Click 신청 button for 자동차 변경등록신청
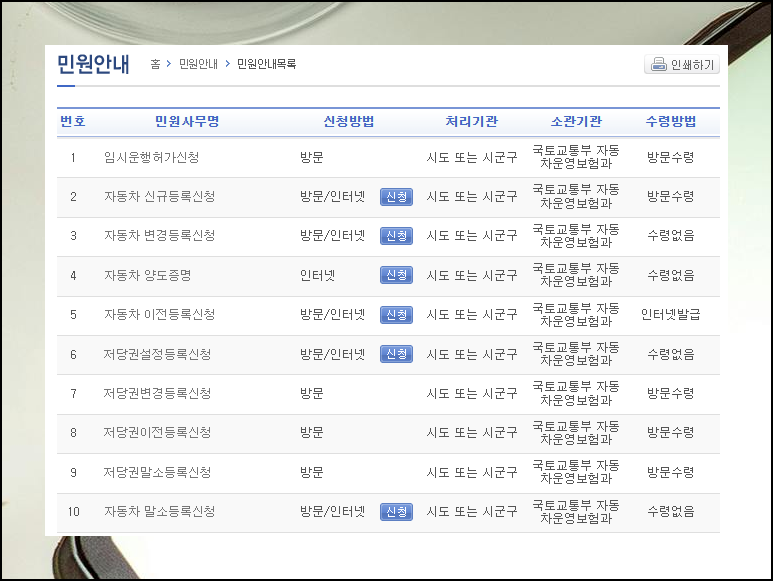773x581 pixels. point(396,236)
